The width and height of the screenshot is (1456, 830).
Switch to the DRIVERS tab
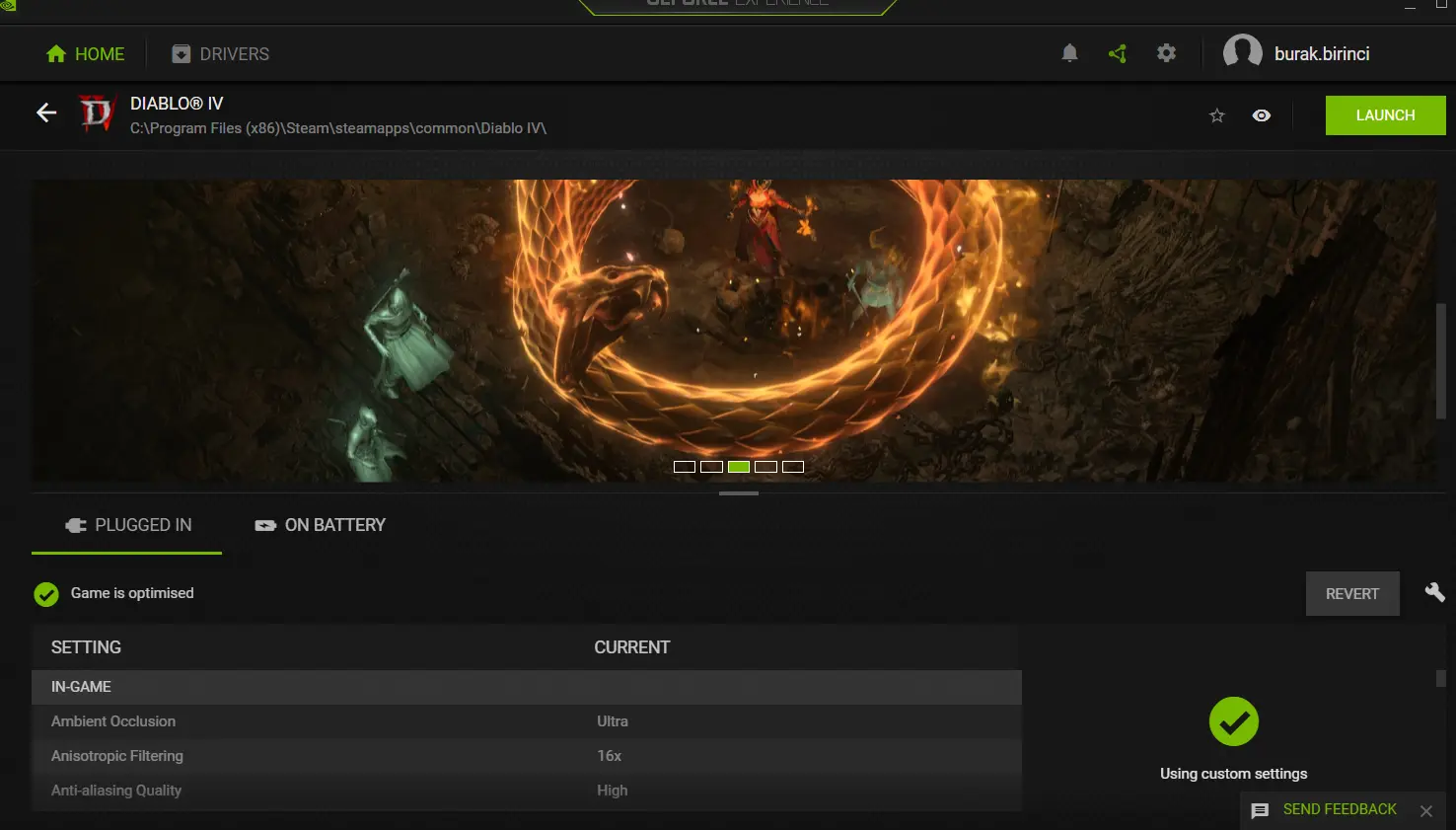click(221, 54)
